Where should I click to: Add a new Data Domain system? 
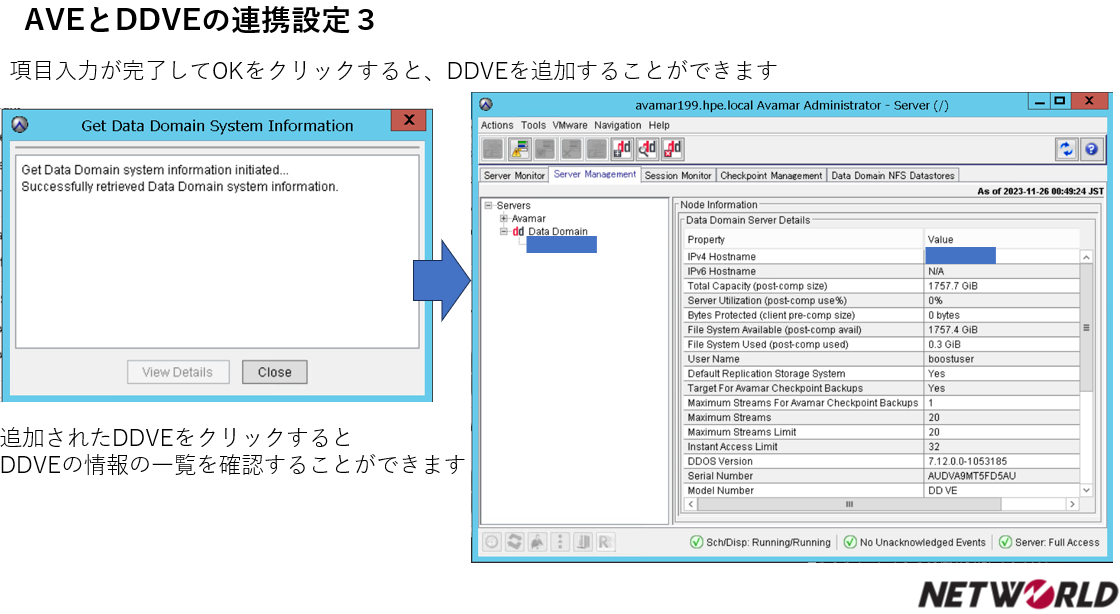pos(622,150)
